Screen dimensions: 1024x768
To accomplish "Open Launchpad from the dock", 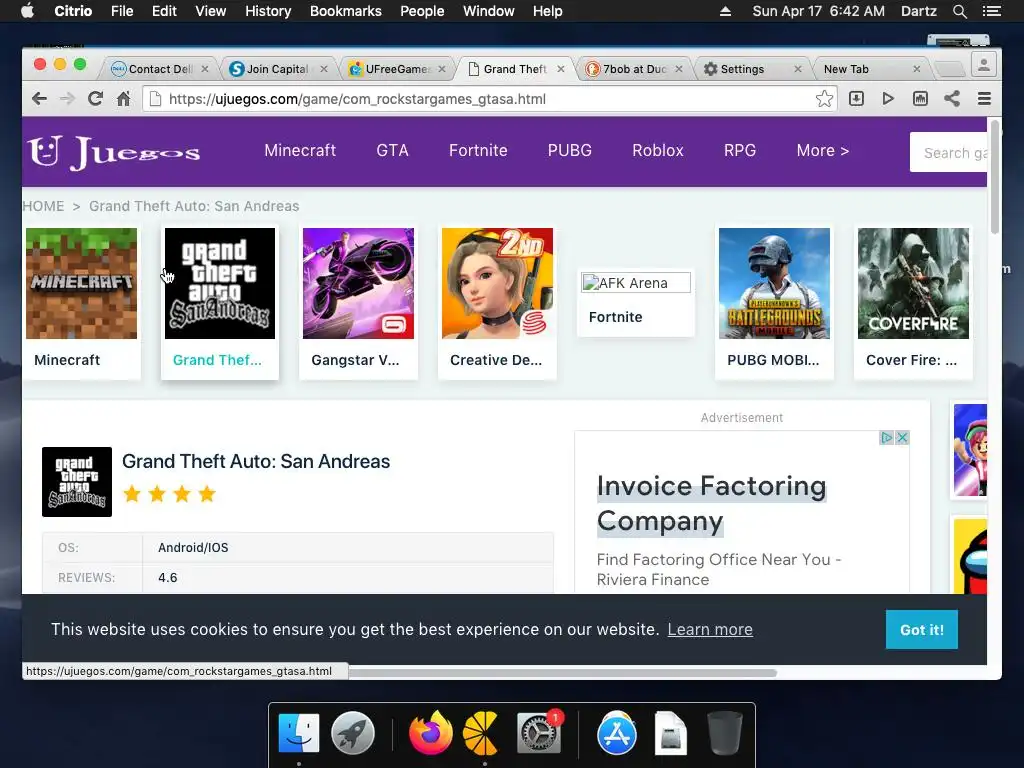I will click(x=353, y=733).
